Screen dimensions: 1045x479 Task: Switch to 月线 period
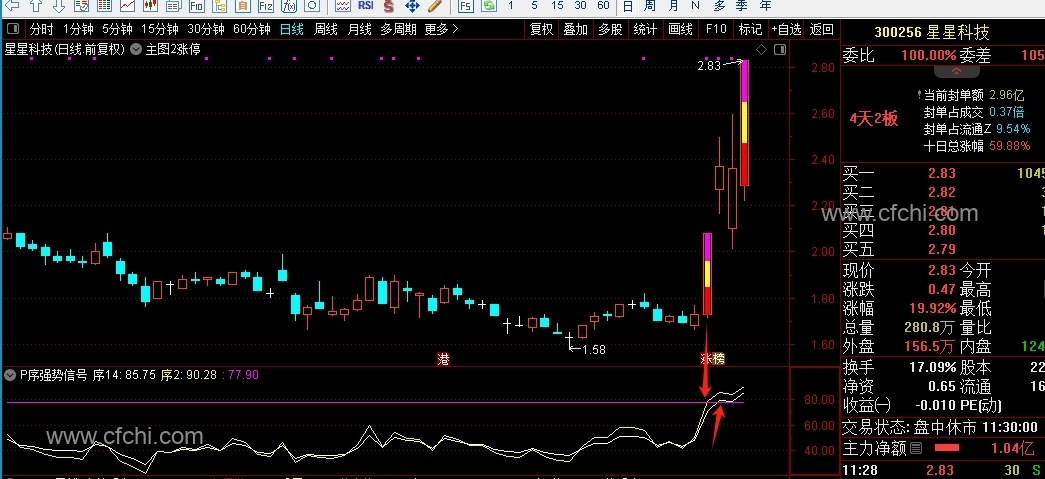(359, 29)
